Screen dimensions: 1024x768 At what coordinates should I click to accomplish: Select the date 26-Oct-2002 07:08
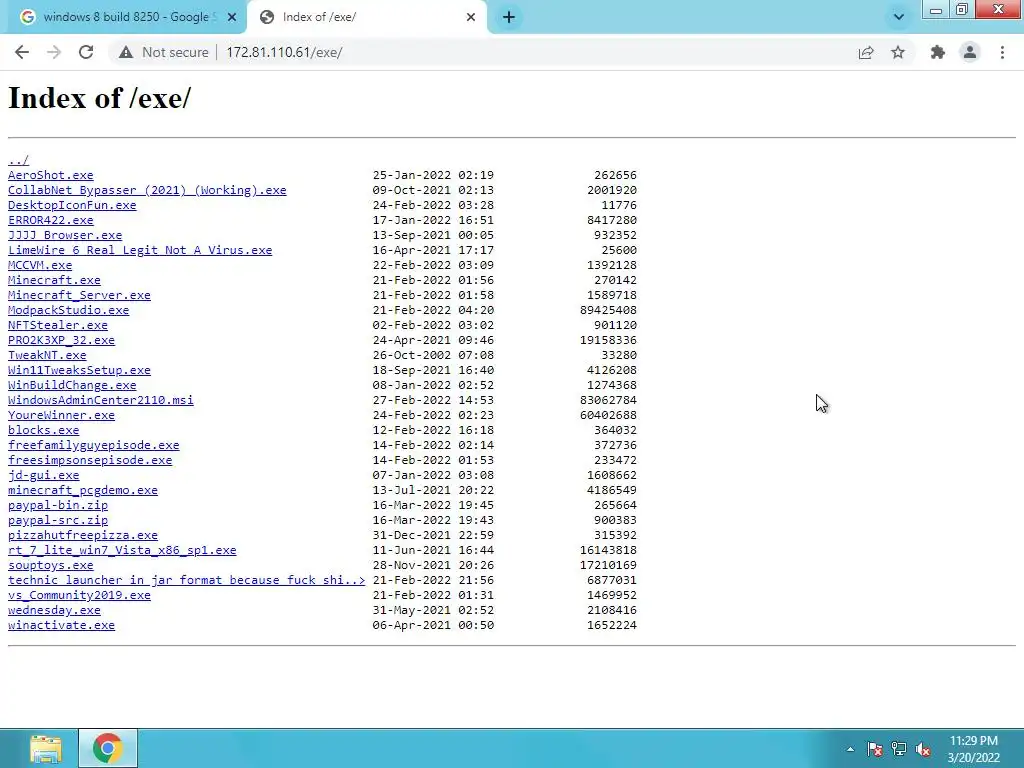pos(433,355)
